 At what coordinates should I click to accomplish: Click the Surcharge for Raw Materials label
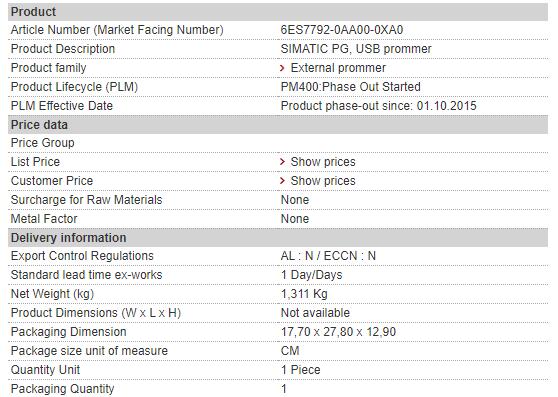pos(86,200)
